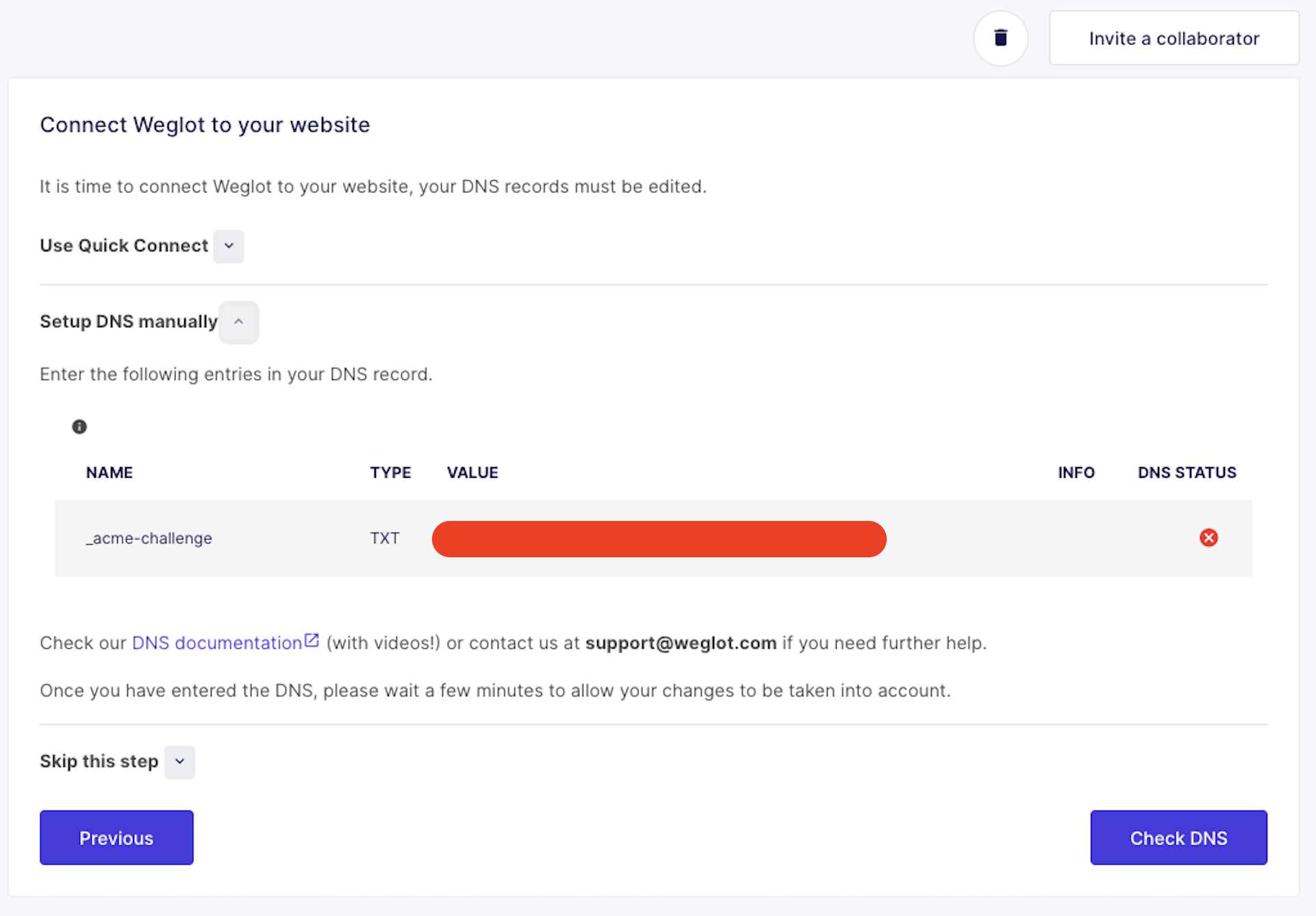Click the redacted TXT value field

coord(659,539)
